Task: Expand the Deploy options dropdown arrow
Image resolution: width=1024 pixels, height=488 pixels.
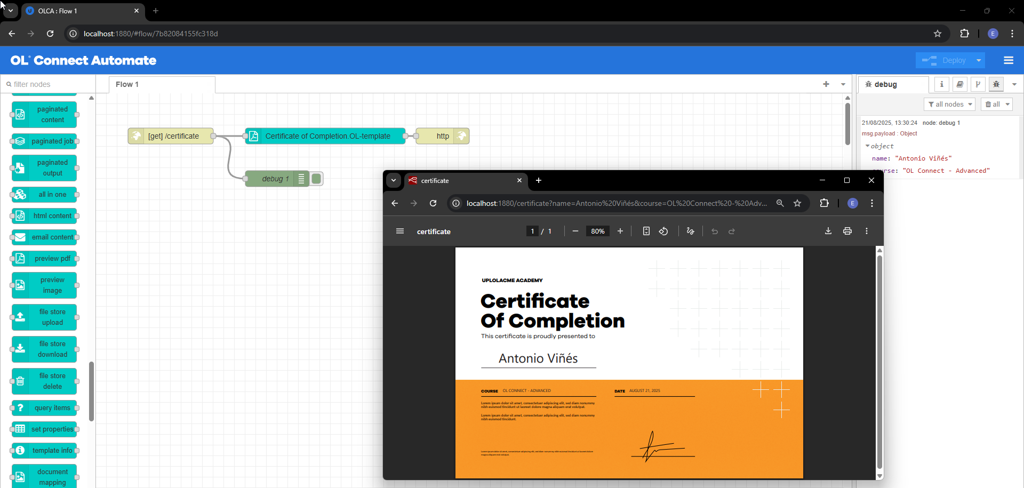Action: tap(979, 60)
